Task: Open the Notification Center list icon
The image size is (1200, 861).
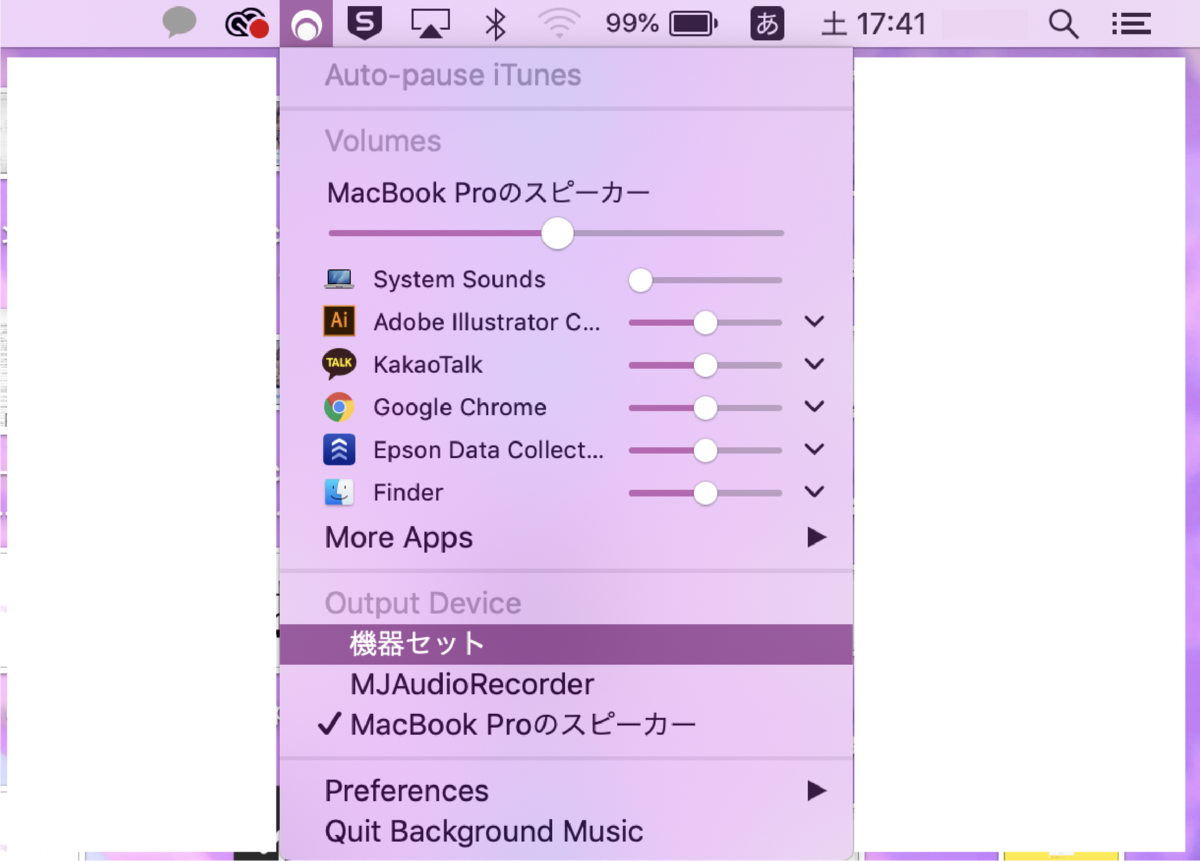Action: [1130, 24]
